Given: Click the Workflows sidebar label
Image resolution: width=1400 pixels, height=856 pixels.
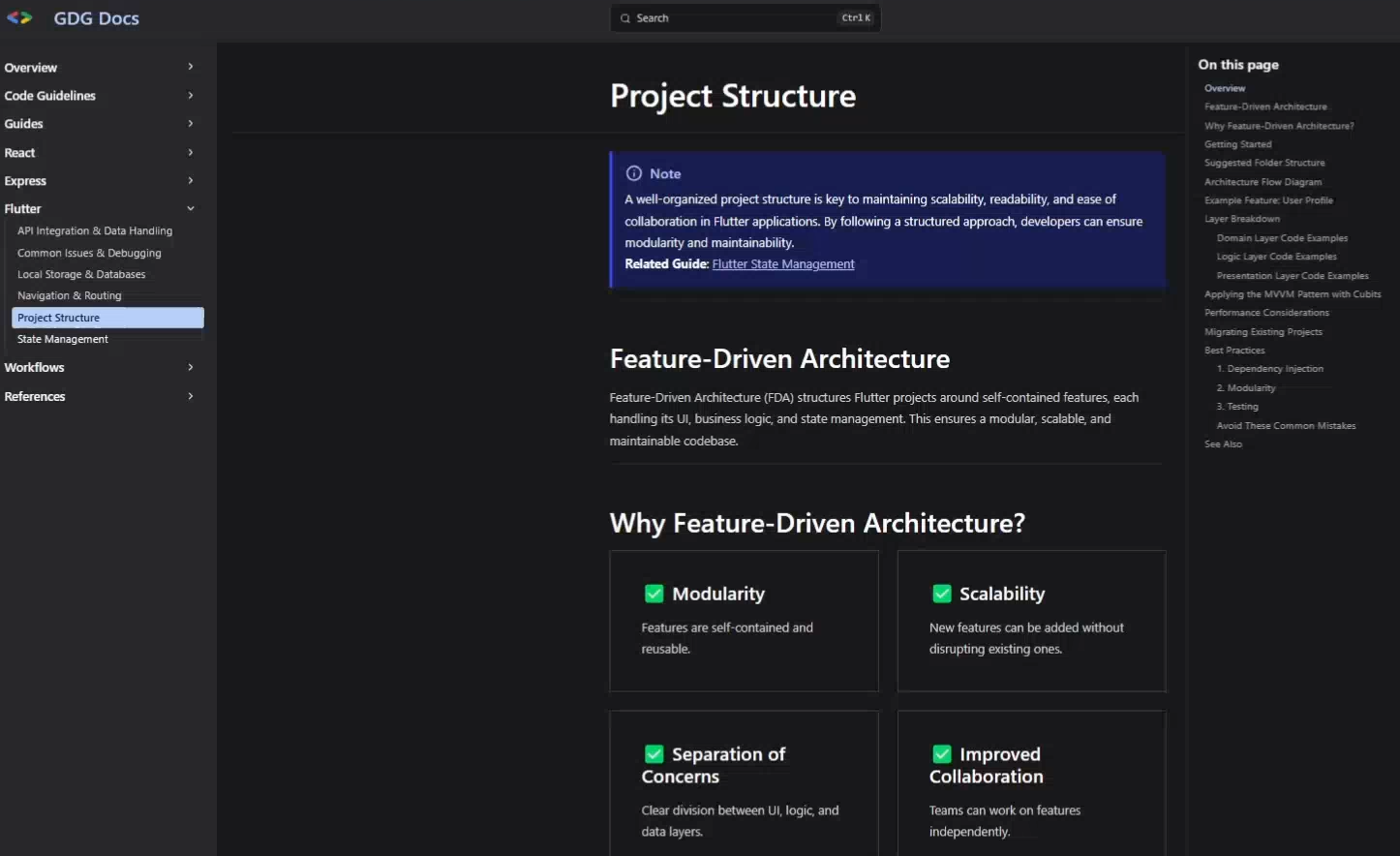Looking at the screenshot, I should (34, 368).
